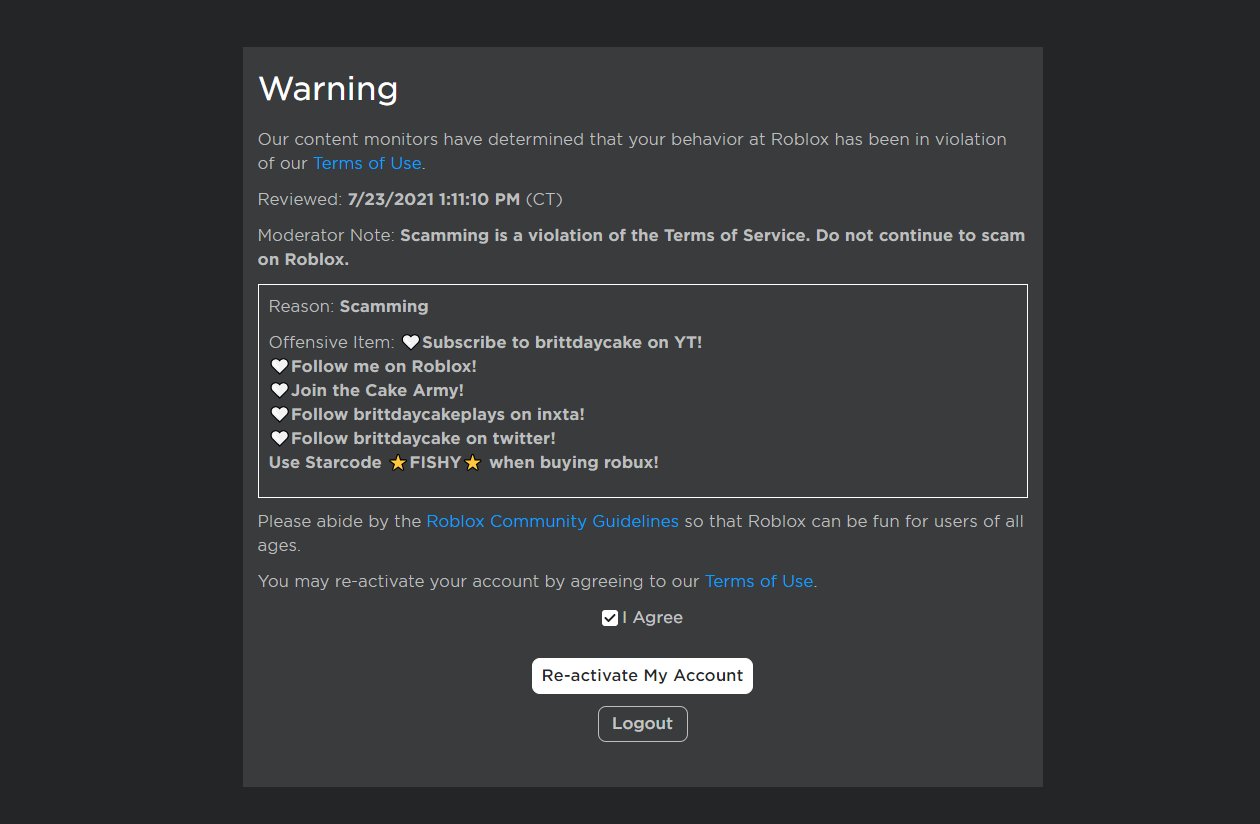Click the reviewed date 7/23/2021 1:11:10 PM
This screenshot has height=824, width=1260.
pyautogui.click(x=434, y=199)
